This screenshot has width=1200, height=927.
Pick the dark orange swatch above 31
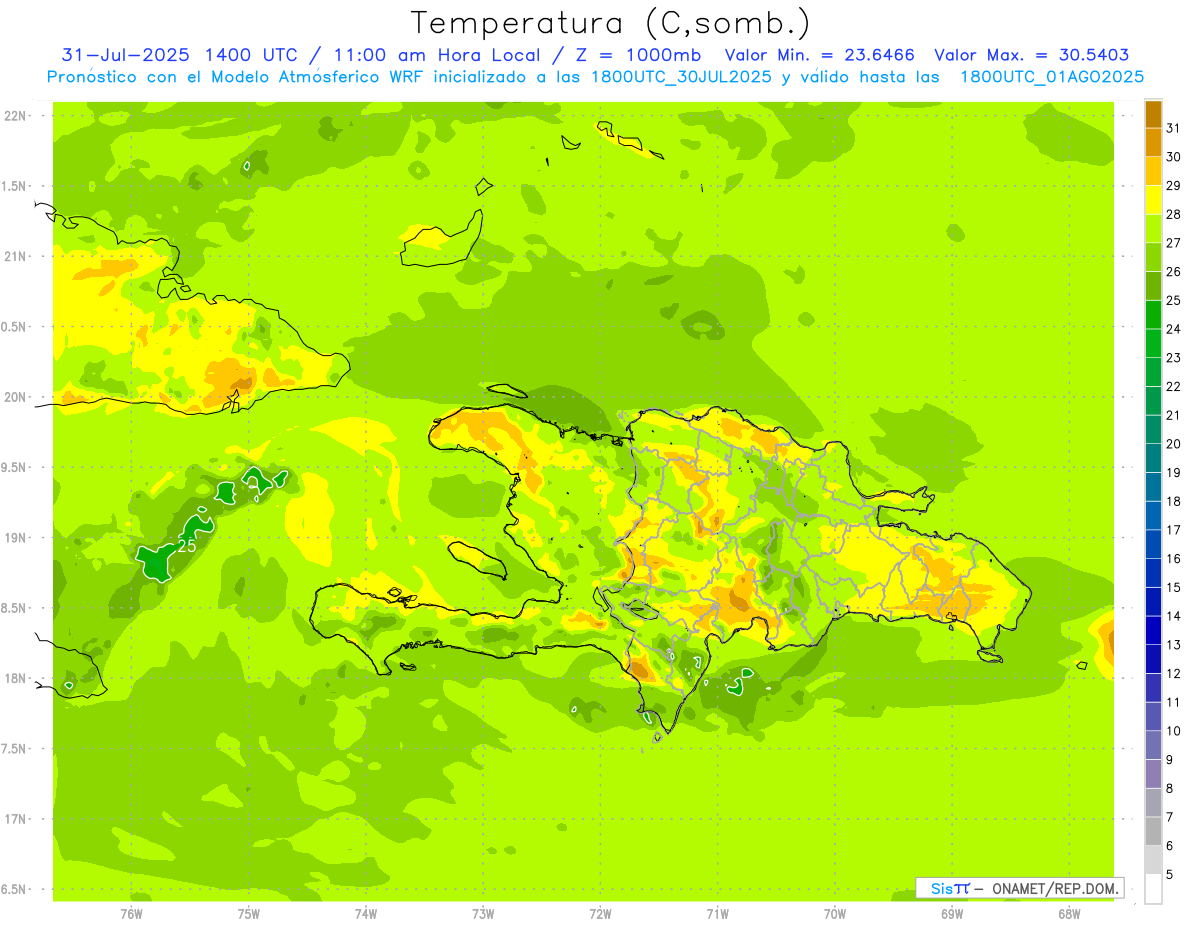coord(1154,114)
